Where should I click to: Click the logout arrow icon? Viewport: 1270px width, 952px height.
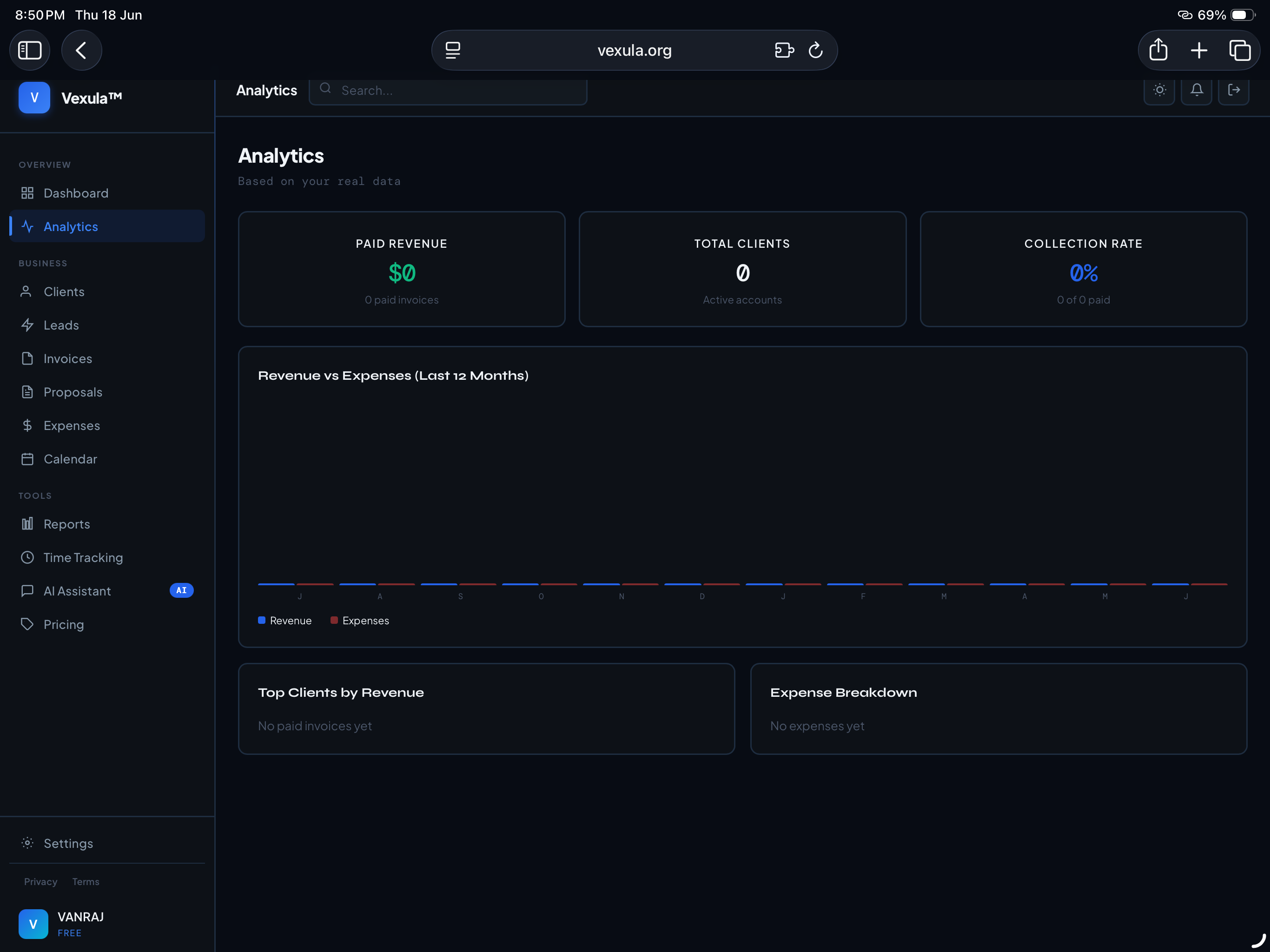(x=1234, y=90)
